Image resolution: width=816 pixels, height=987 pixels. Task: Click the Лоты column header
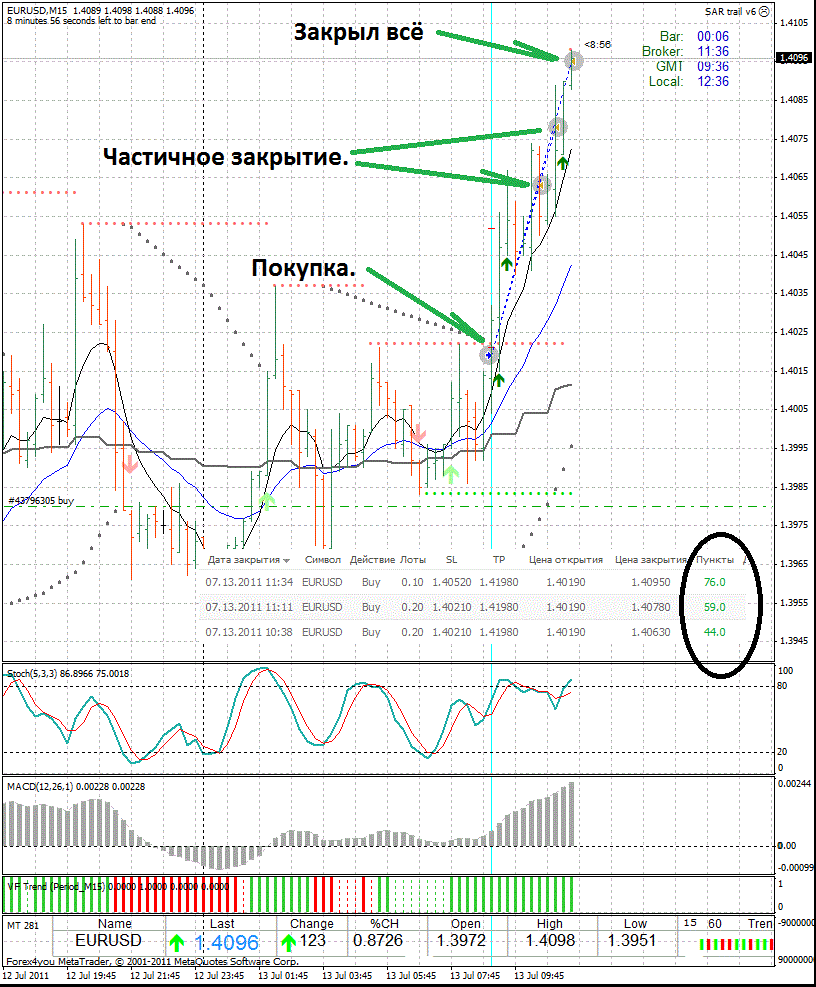[x=412, y=560]
